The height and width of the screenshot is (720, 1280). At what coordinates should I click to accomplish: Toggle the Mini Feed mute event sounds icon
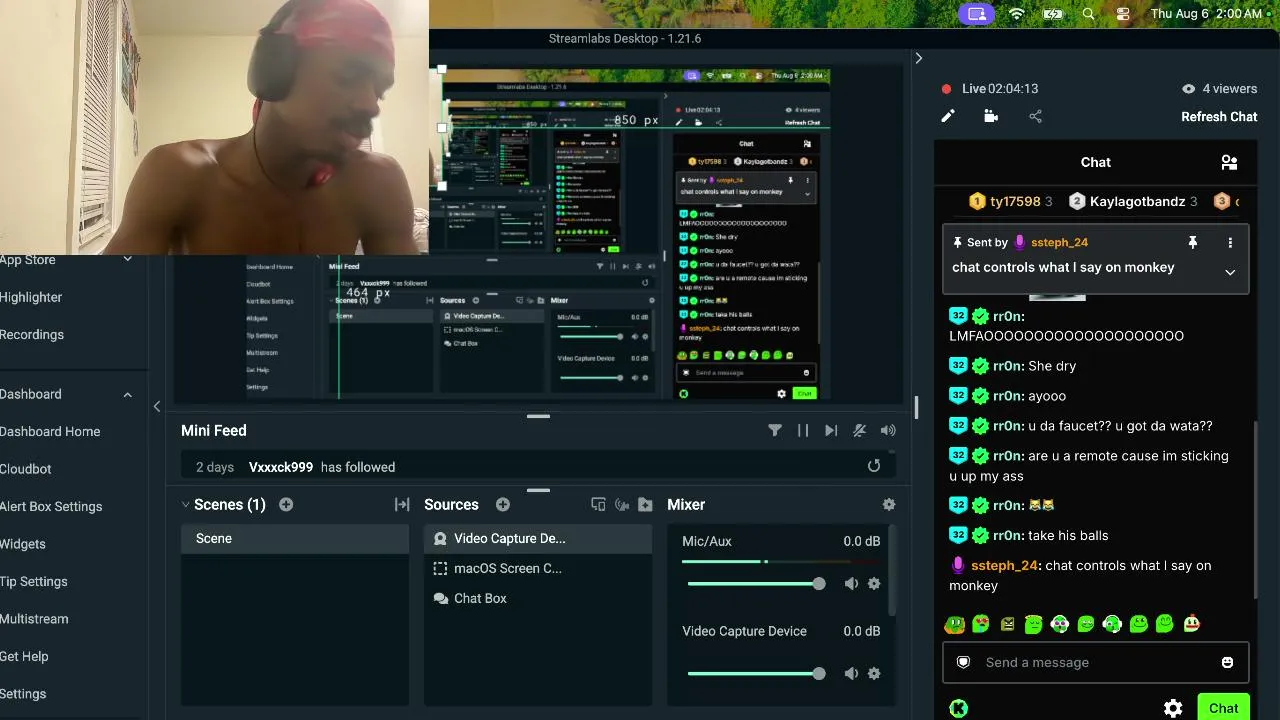859,430
